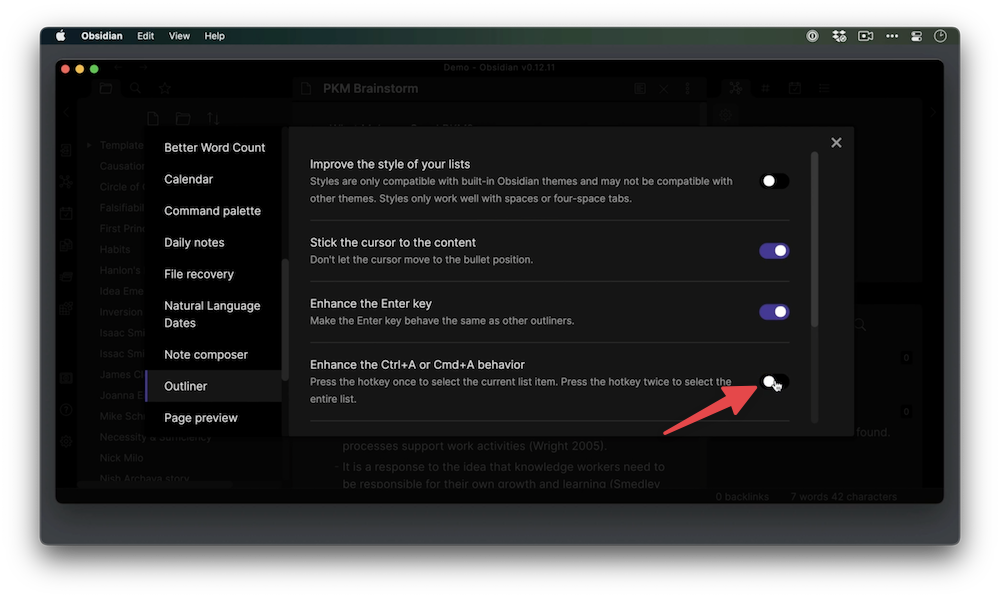This screenshot has height=598, width=1000.
Task: Switch to Note composer settings
Action: point(205,354)
